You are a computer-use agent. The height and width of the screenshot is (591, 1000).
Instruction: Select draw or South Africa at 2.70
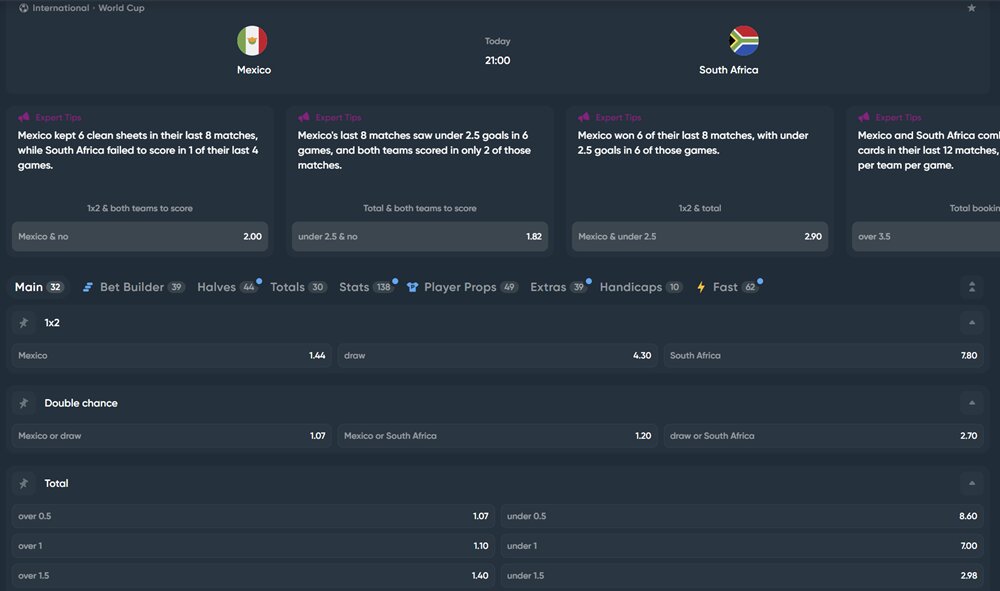pos(823,436)
